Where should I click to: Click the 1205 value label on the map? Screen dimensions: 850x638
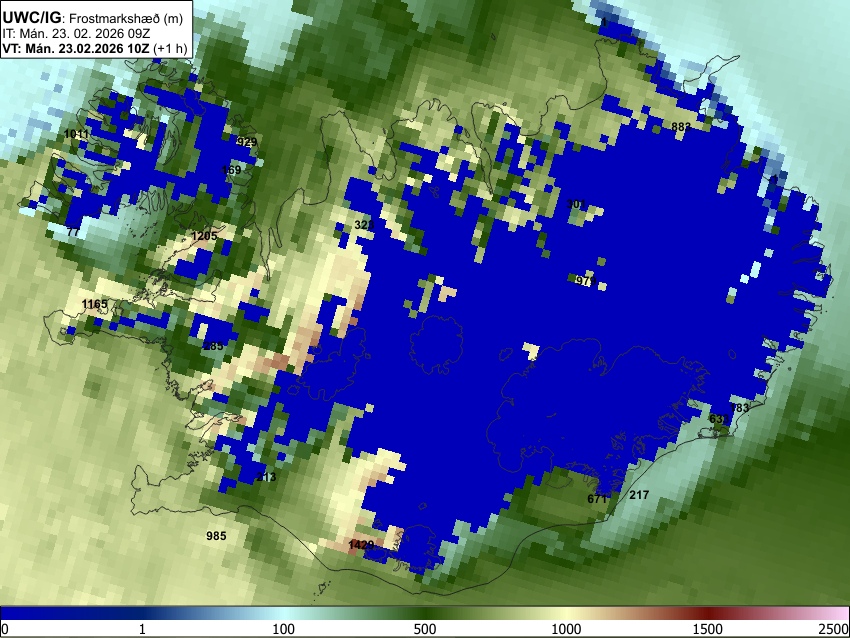204,236
